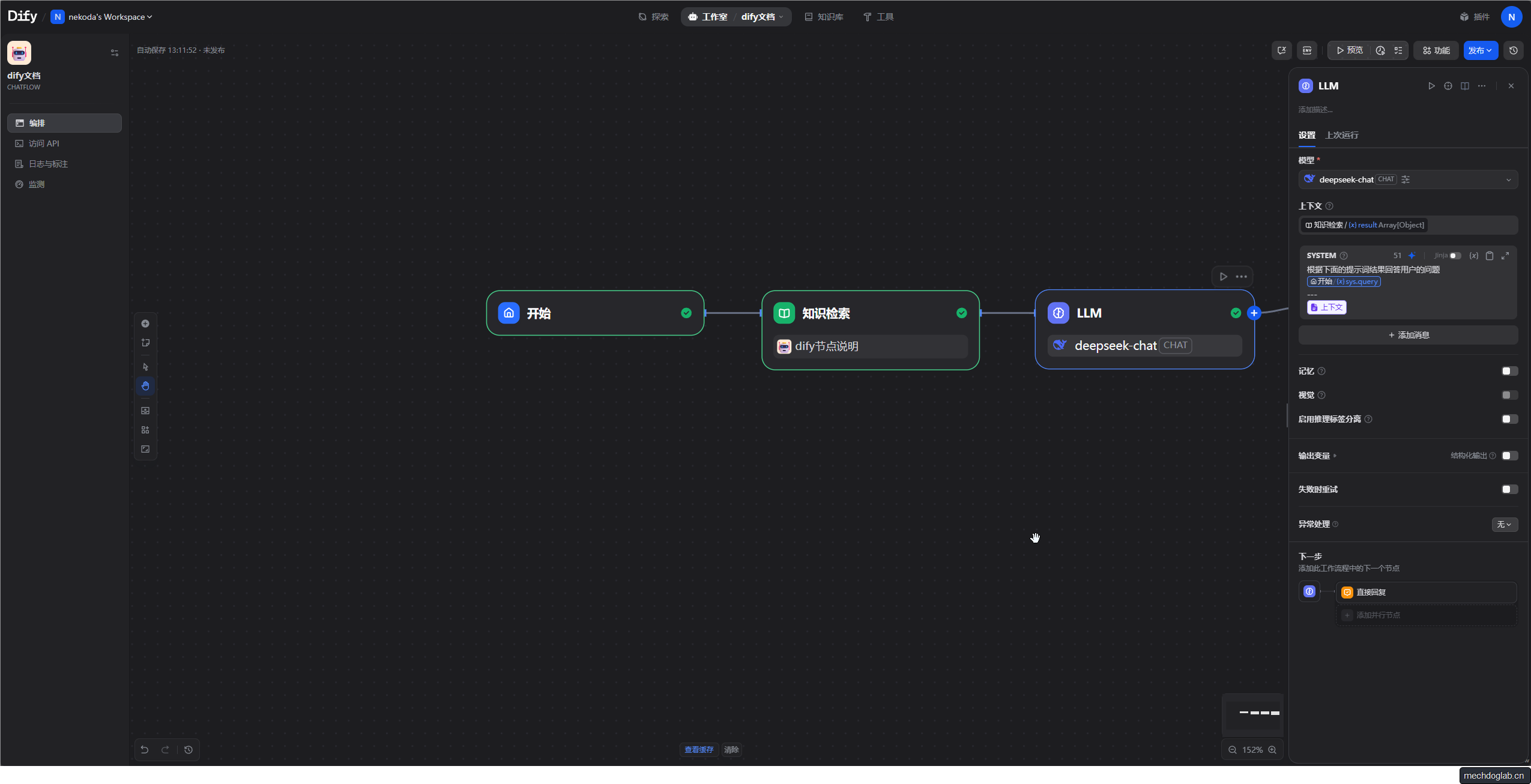Screen dimensions: 1531x784
Task: Open the 发布 publish dropdown
Action: 1480,50
